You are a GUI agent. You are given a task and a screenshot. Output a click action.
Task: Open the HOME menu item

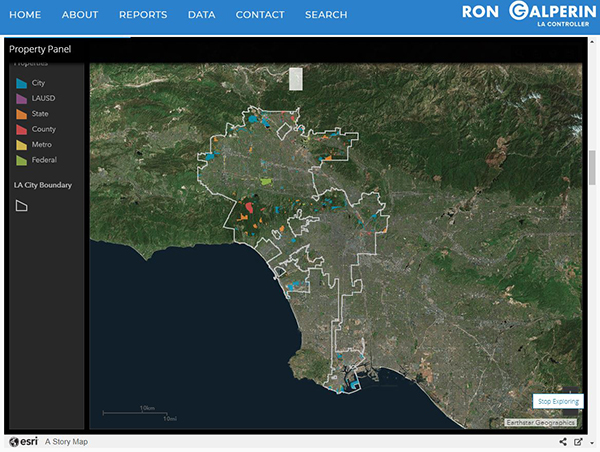click(25, 15)
